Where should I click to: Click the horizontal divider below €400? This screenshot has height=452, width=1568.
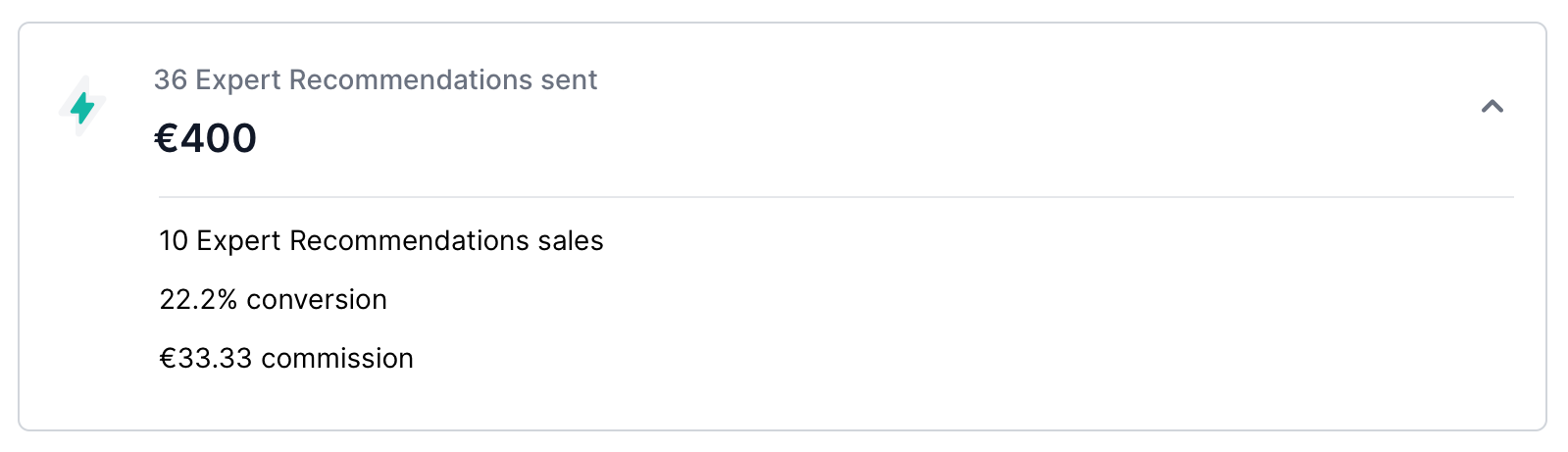click(836, 197)
